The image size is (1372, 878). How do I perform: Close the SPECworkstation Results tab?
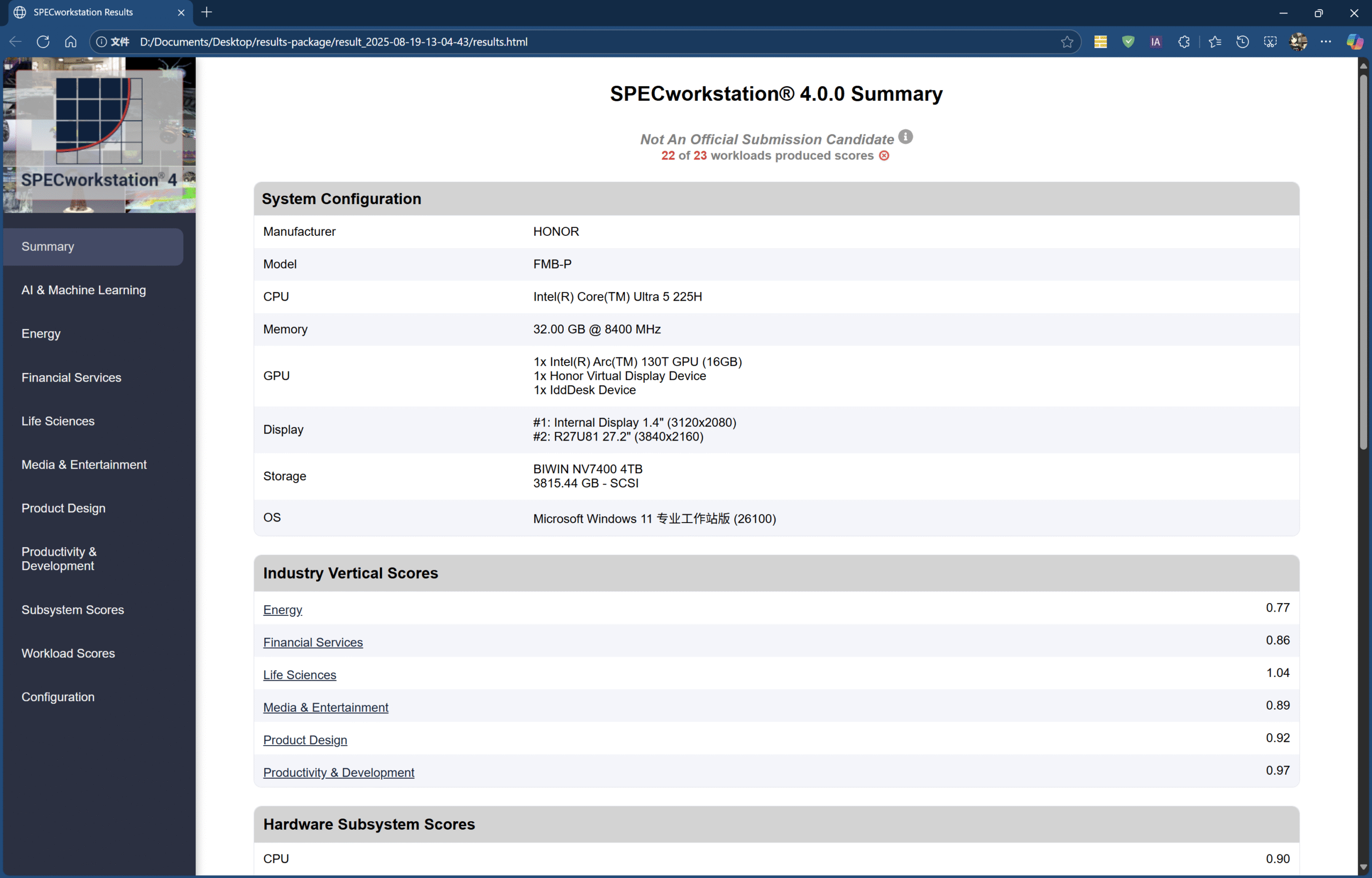[181, 12]
